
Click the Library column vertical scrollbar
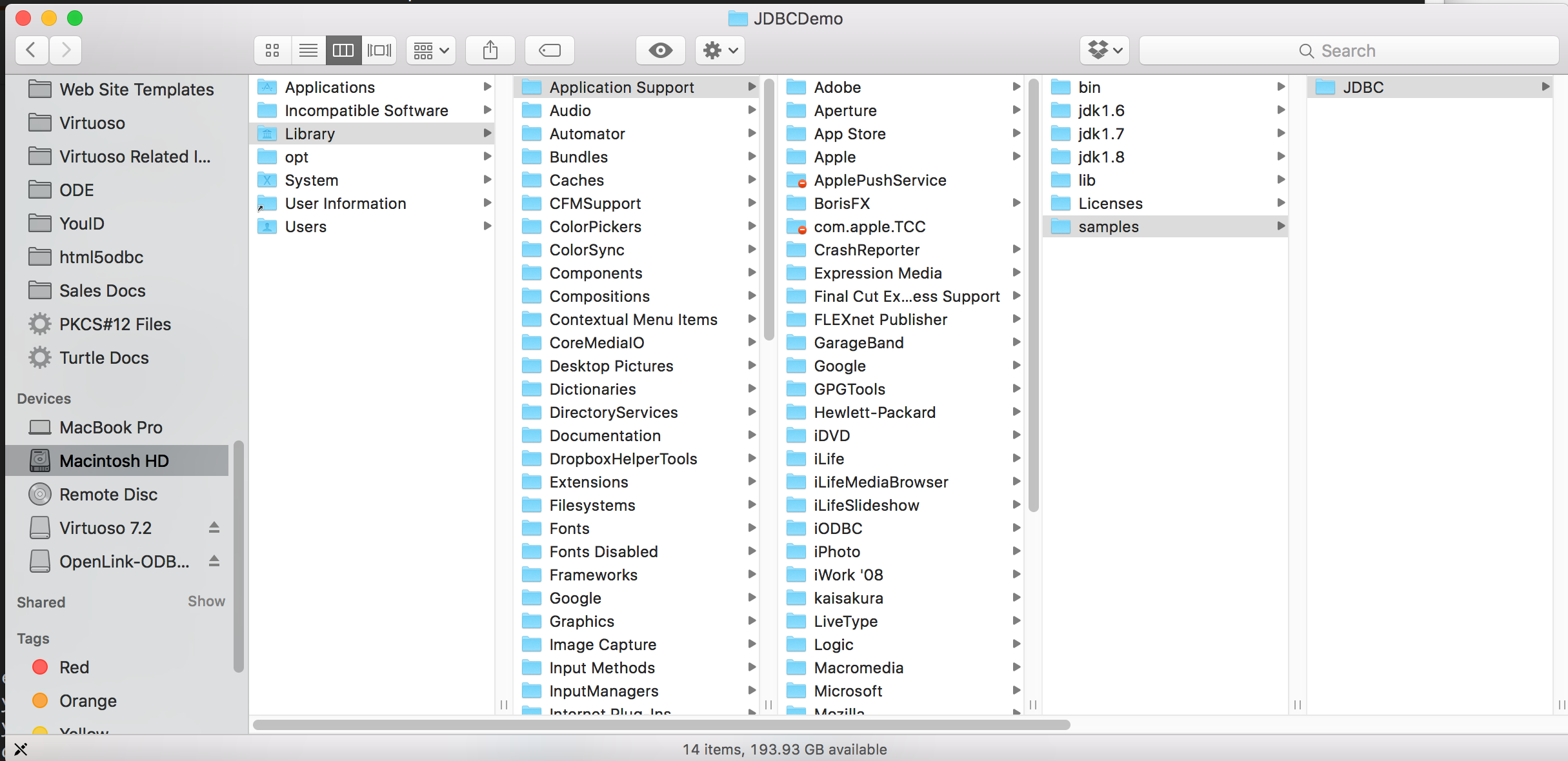769,210
